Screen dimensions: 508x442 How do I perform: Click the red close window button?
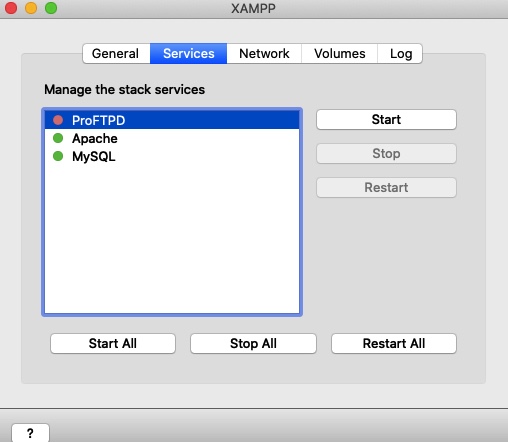pyautogui.click(x=11, y=8)
